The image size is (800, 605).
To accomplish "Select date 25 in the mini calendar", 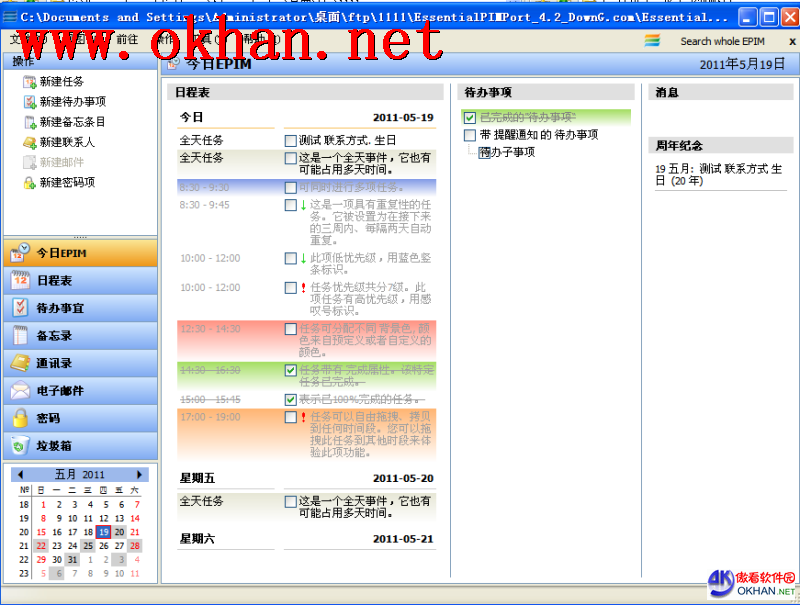I will pos(88,546).
